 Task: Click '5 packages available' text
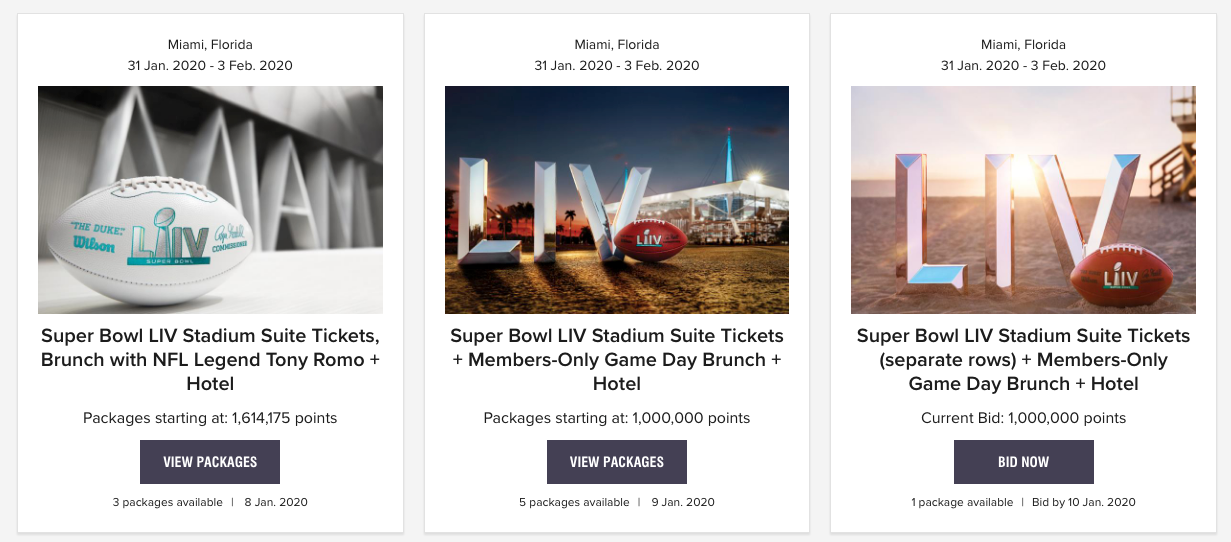[574, 502]
